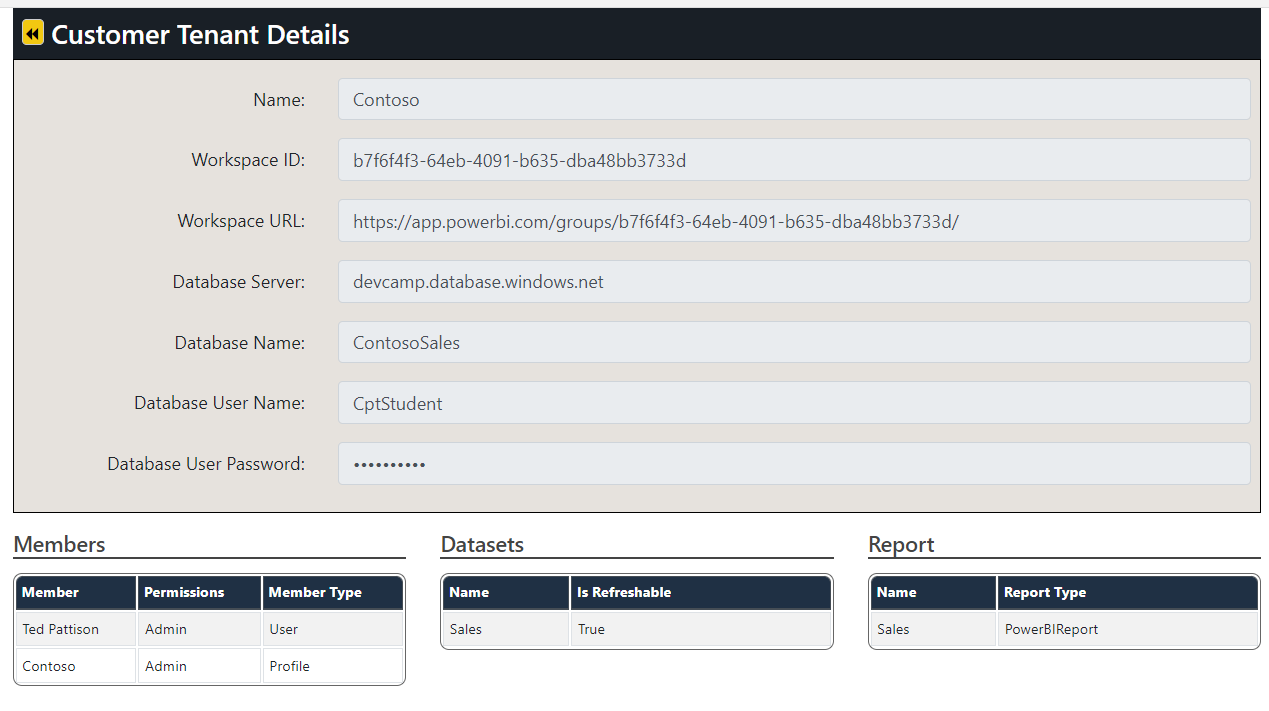Click the Workspace URL: label

point(241,221)
